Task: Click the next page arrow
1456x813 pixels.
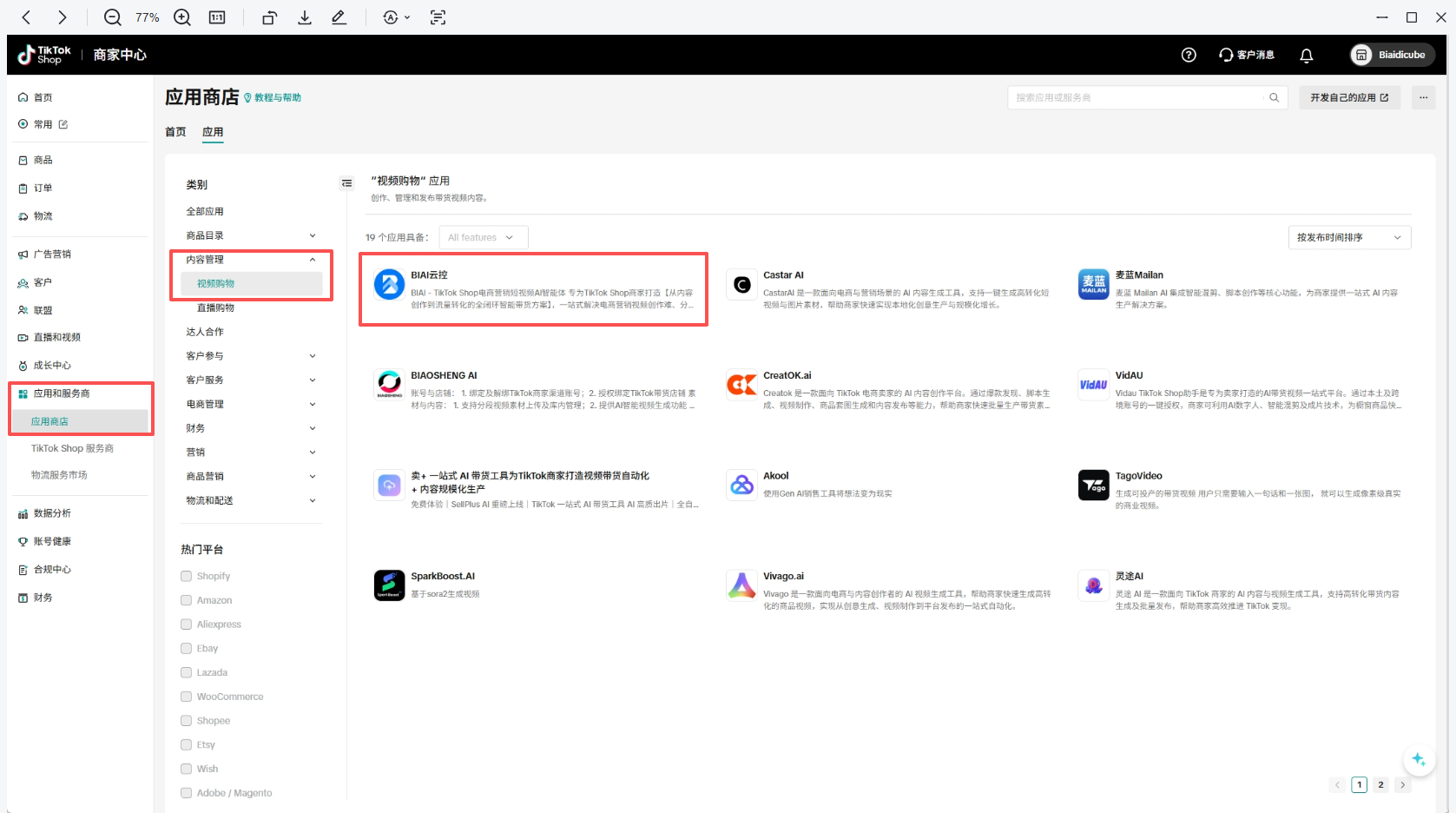Action: (1402, 785)
